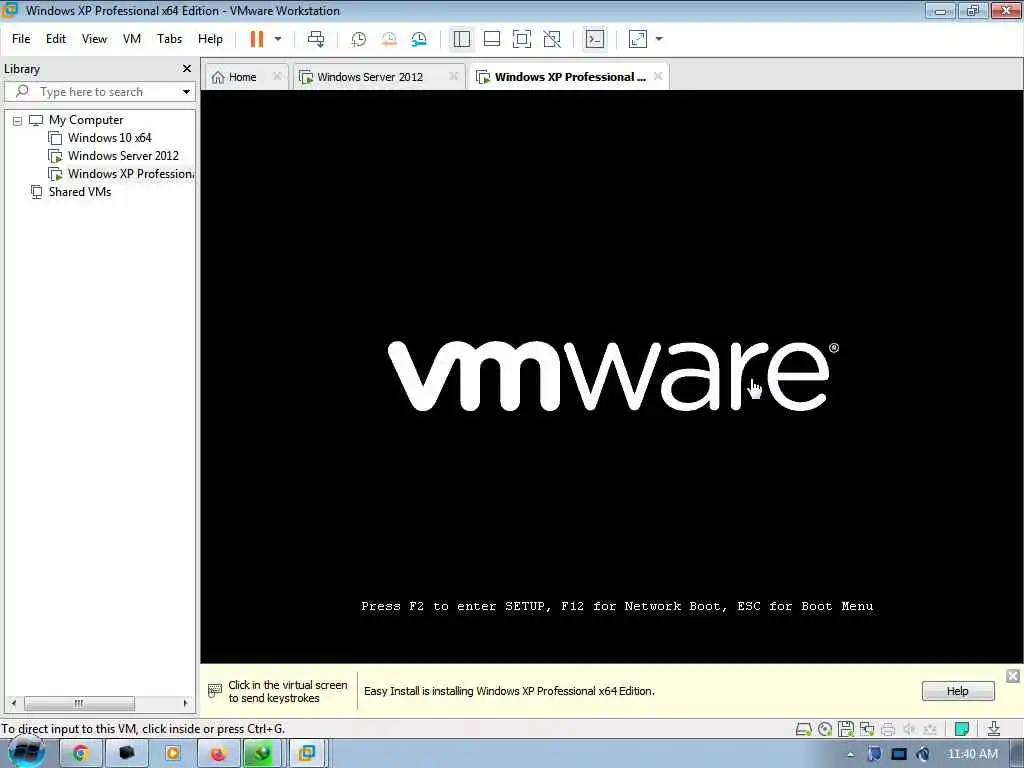The height and width of the screenshot is (768, 1024).
Task: Select Windows 10 x64 in the library
Action: pyautogui.click(x=109, y=138)
